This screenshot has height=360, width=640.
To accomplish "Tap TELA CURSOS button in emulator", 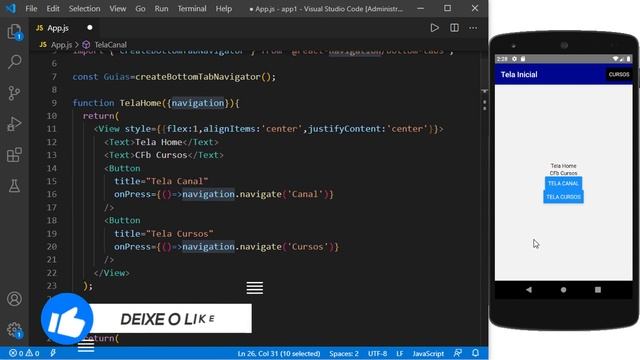I will 563,197.
